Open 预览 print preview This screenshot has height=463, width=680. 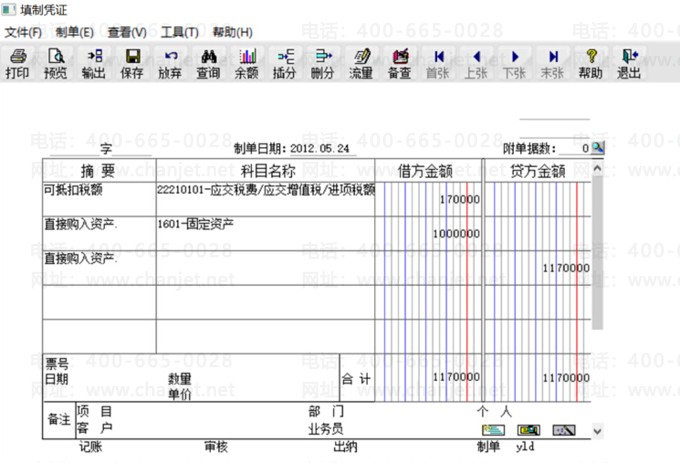[56, 64]
